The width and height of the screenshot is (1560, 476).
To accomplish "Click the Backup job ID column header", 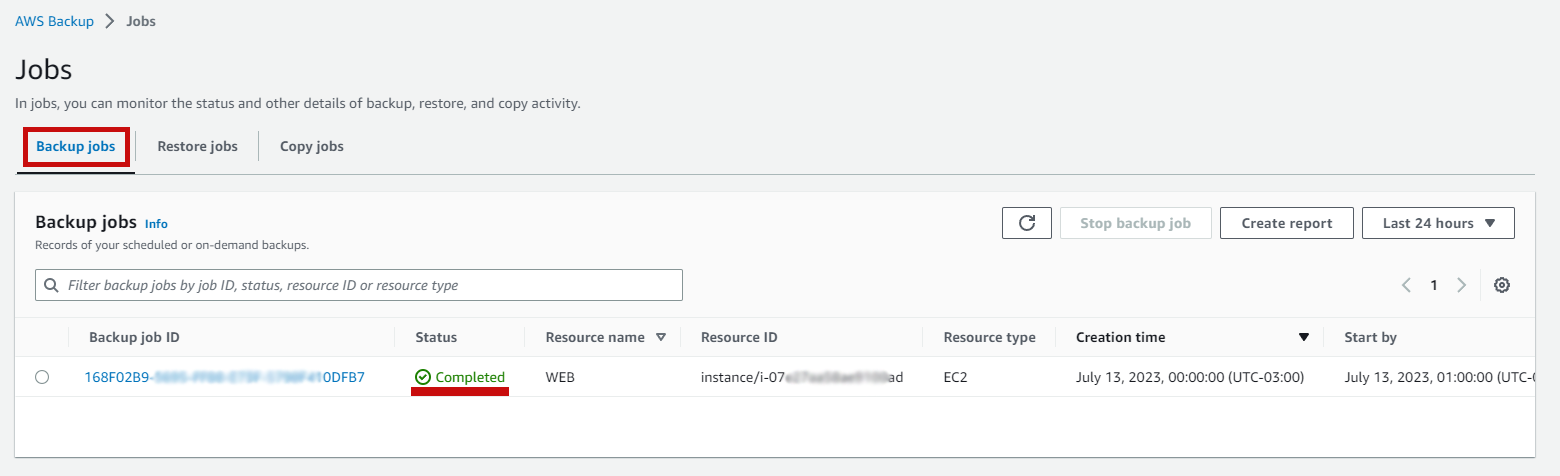I will (x=134, y=337).
